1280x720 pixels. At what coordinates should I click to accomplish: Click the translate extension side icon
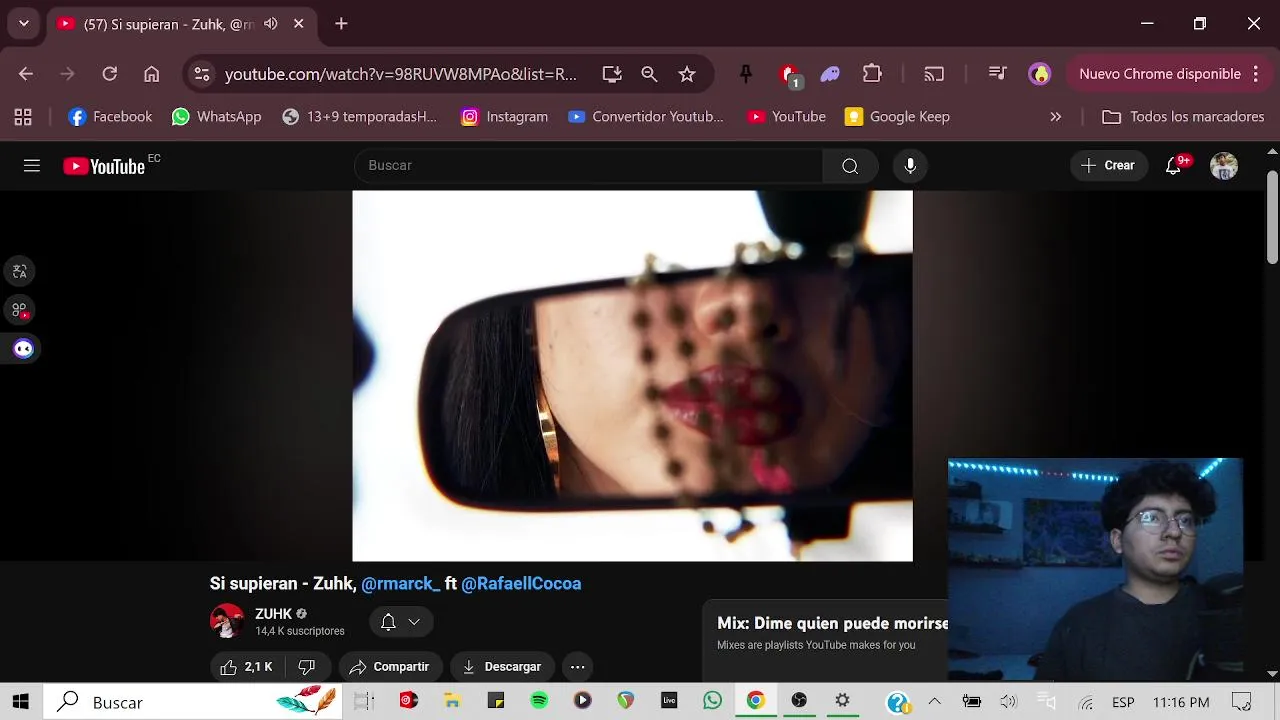point(20,271)
